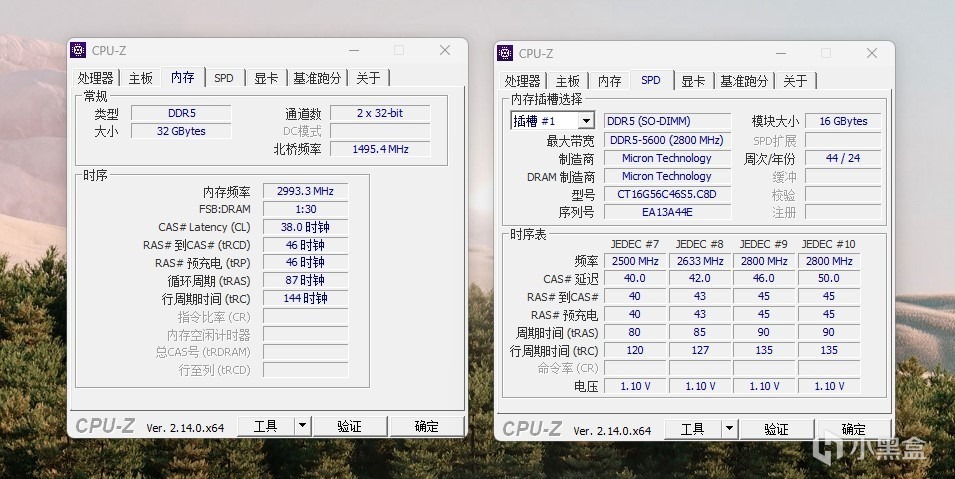Click the 127 tRC cell under JEDEC #8

tap(700, 350)
